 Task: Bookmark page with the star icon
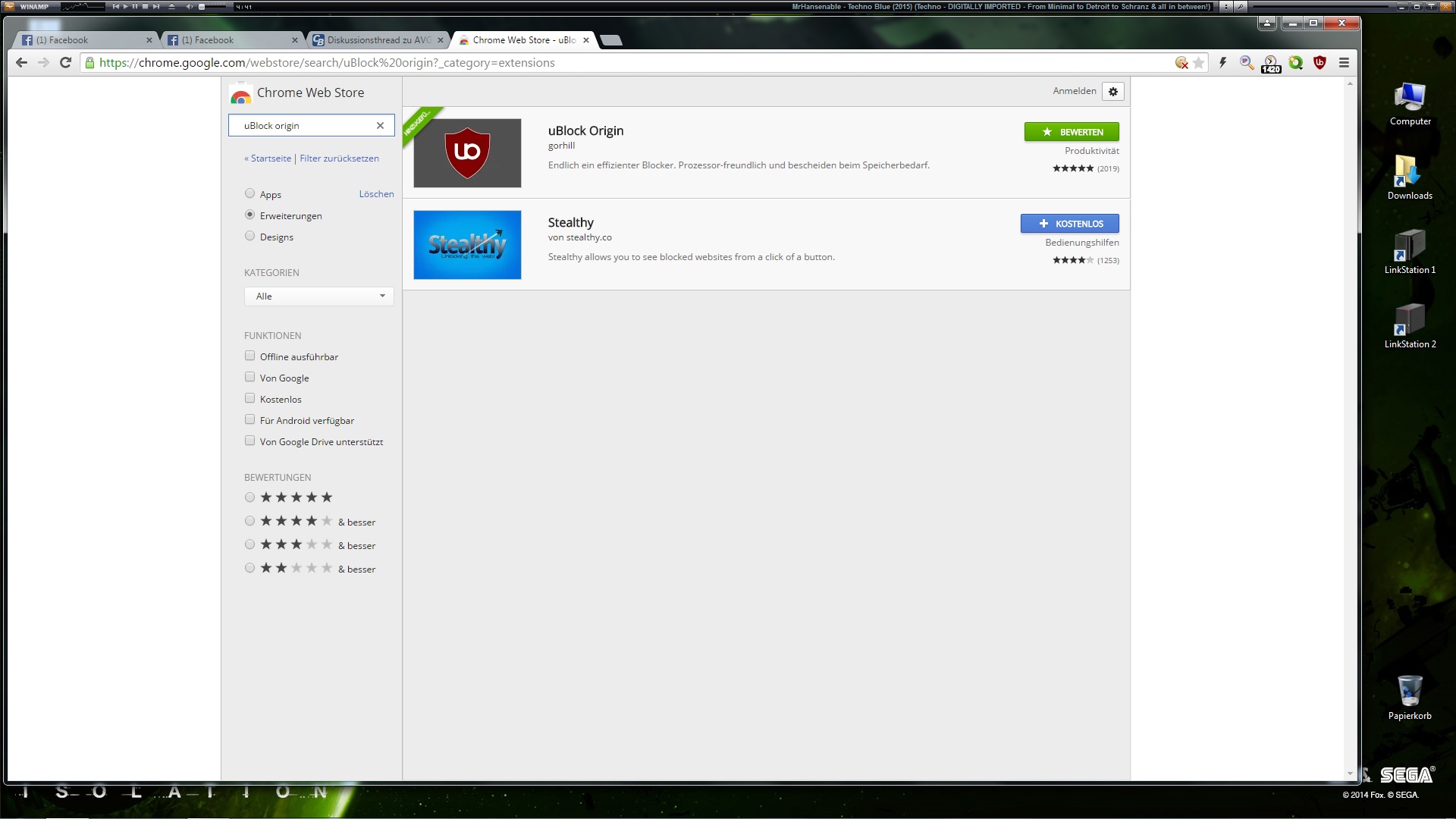1198,63
